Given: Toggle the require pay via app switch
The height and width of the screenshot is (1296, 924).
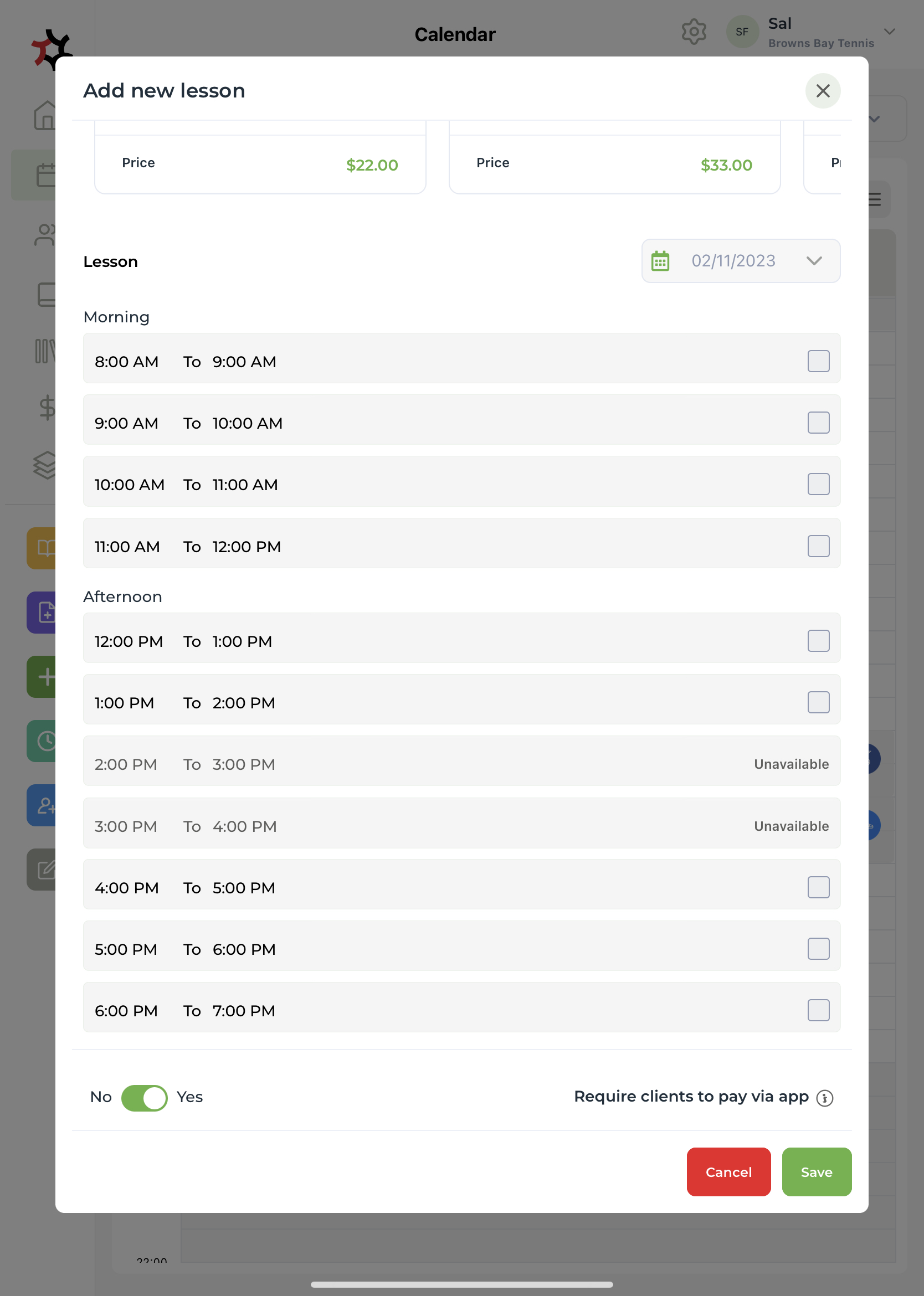Looking at the screenshot, I should coord(145,1098).
